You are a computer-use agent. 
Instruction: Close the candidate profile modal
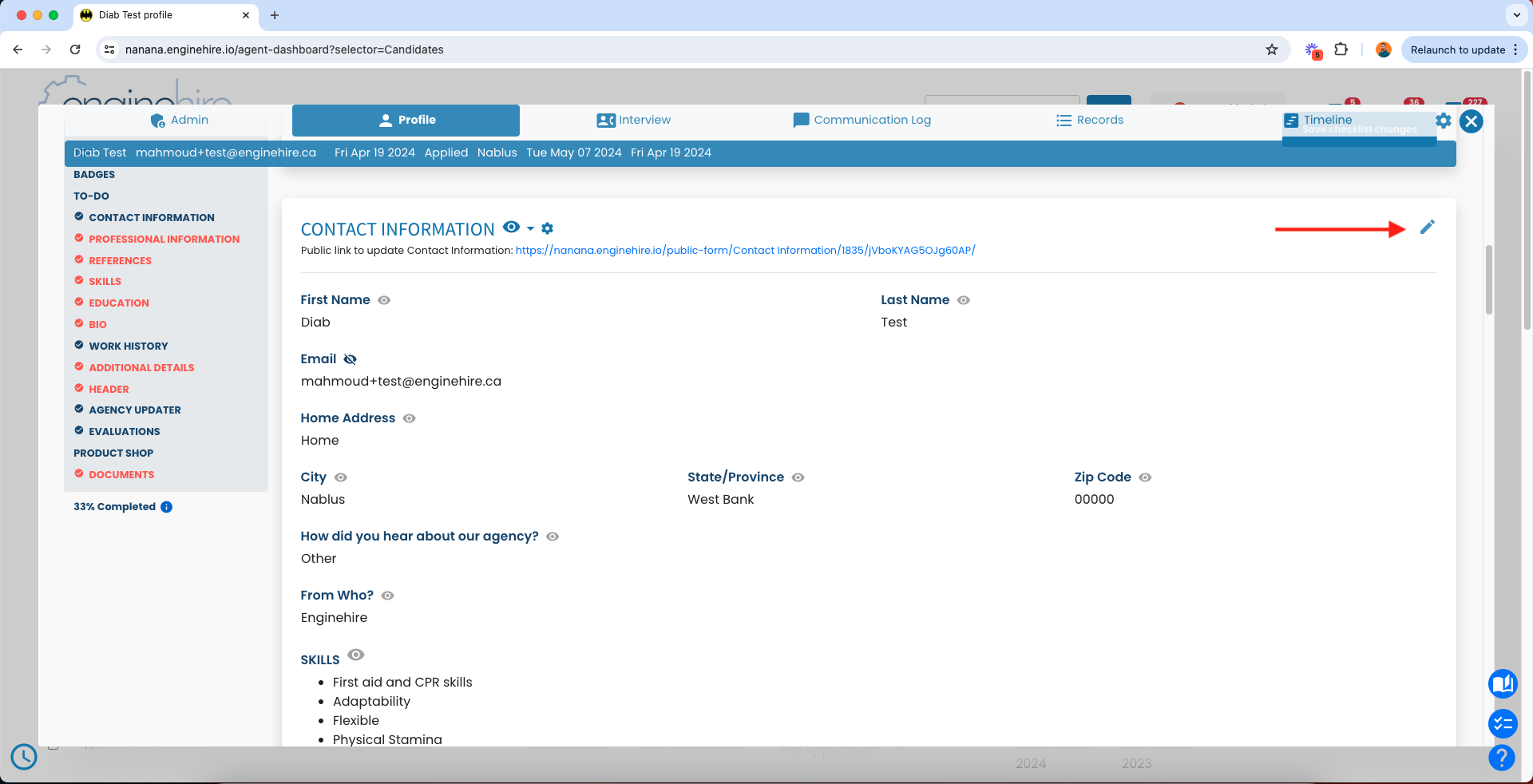(x=1472, y=121)
